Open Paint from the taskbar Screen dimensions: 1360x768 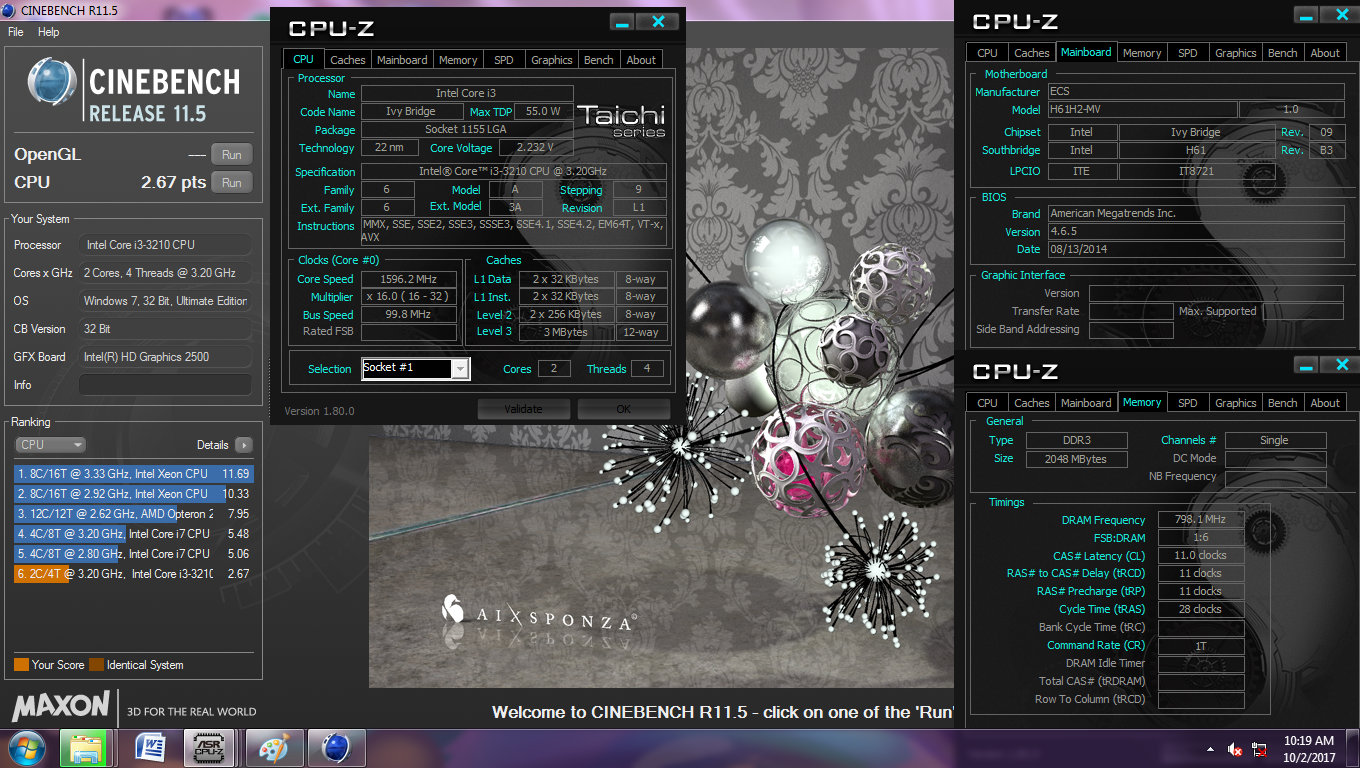273,748
